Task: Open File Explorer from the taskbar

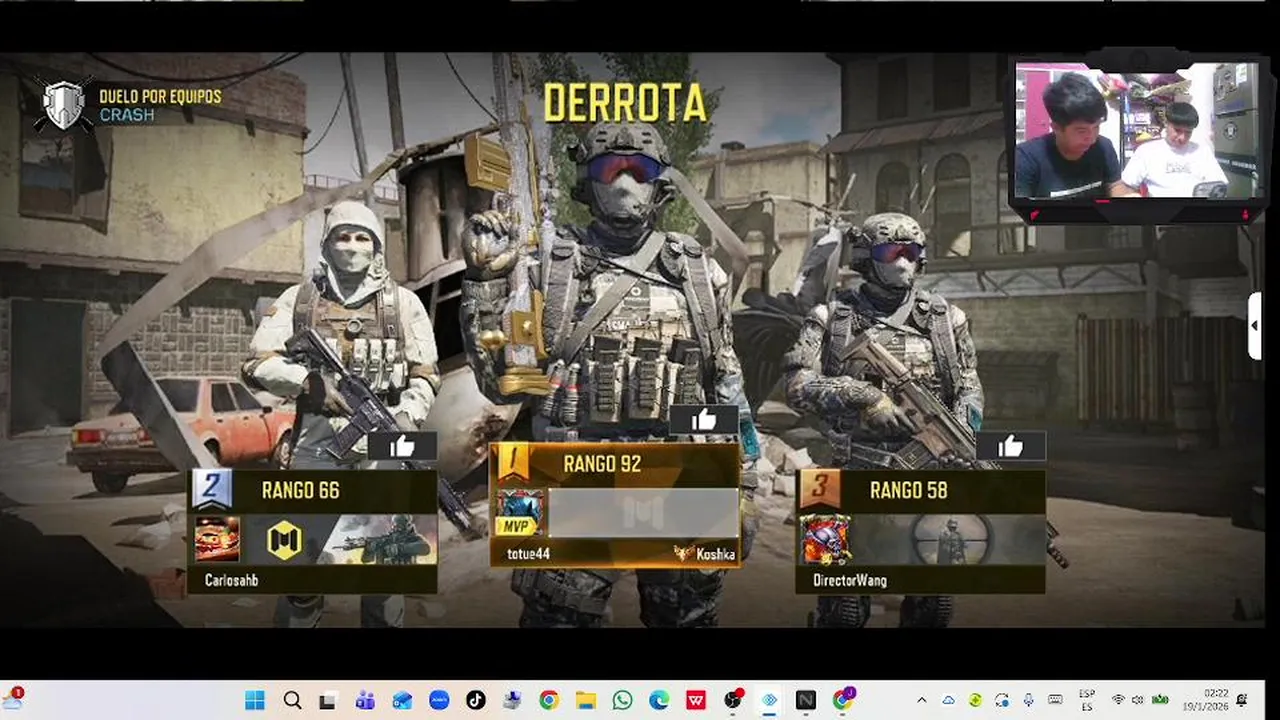Action: click(586, 700)
